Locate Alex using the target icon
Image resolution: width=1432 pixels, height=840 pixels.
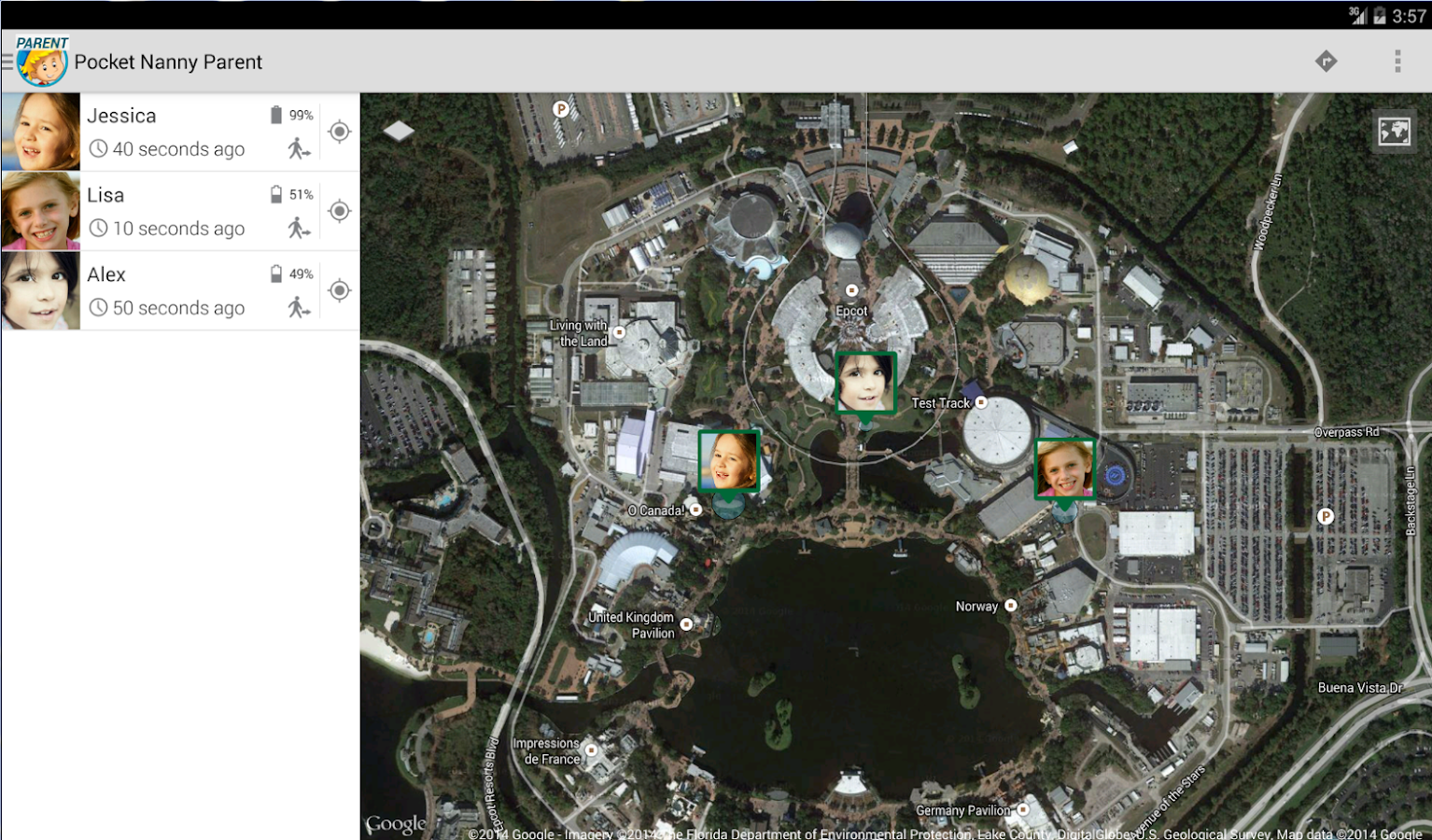(x=340, y=290)
